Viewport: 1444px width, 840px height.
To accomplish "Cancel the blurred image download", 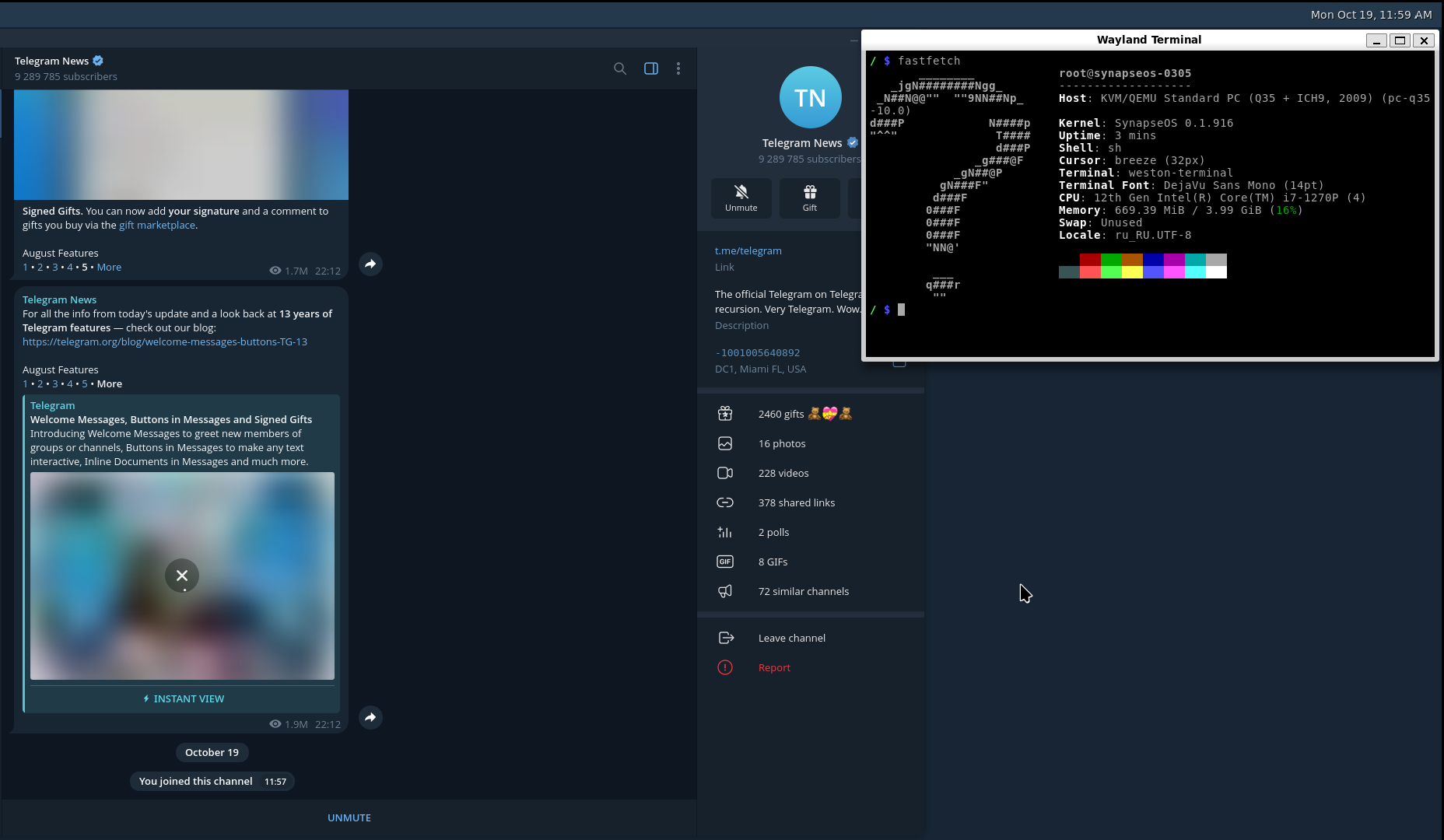I will coord(182,576).
